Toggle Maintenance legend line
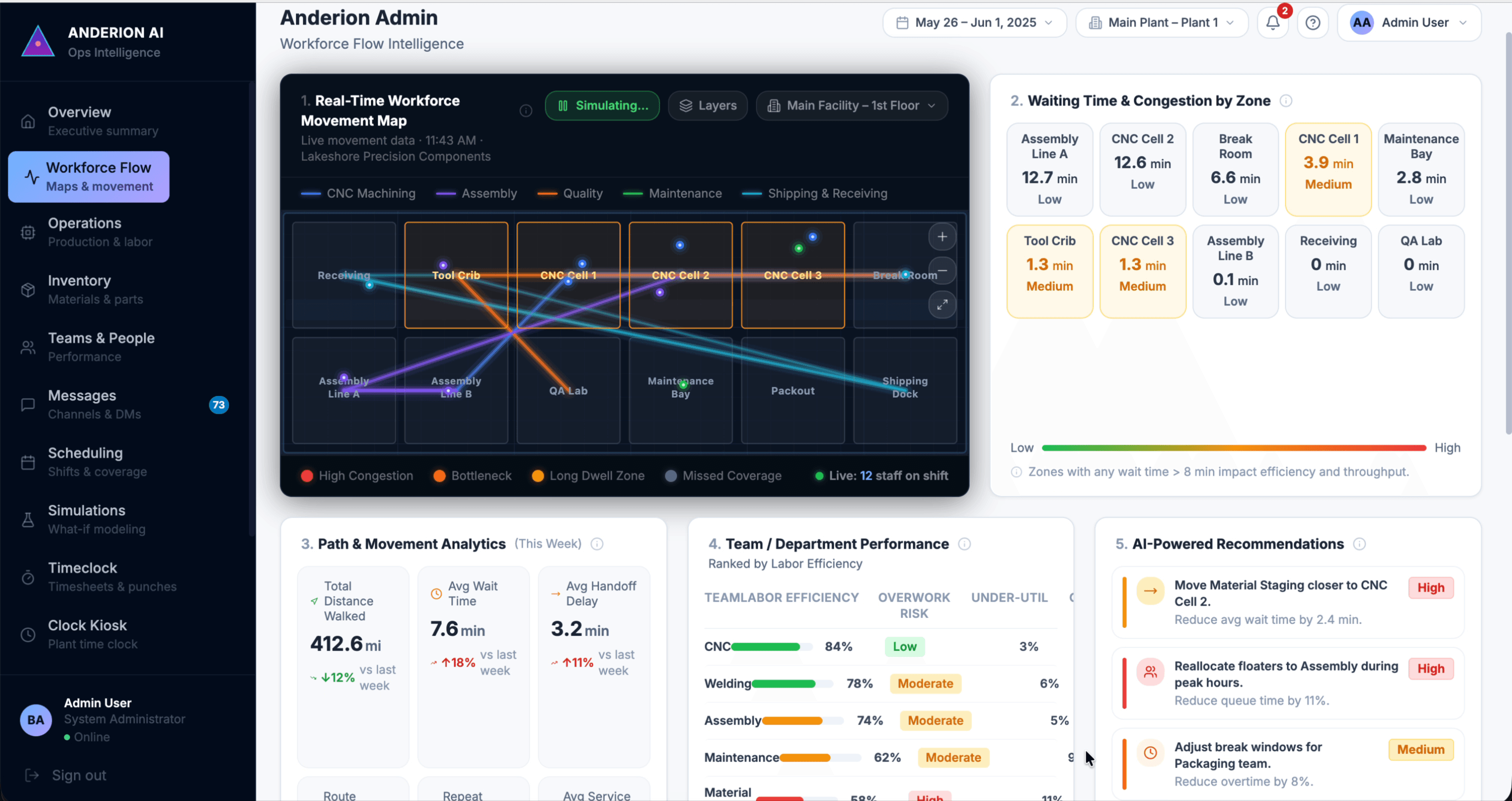This screenshot has width=1512, height=801. point(672,193)
